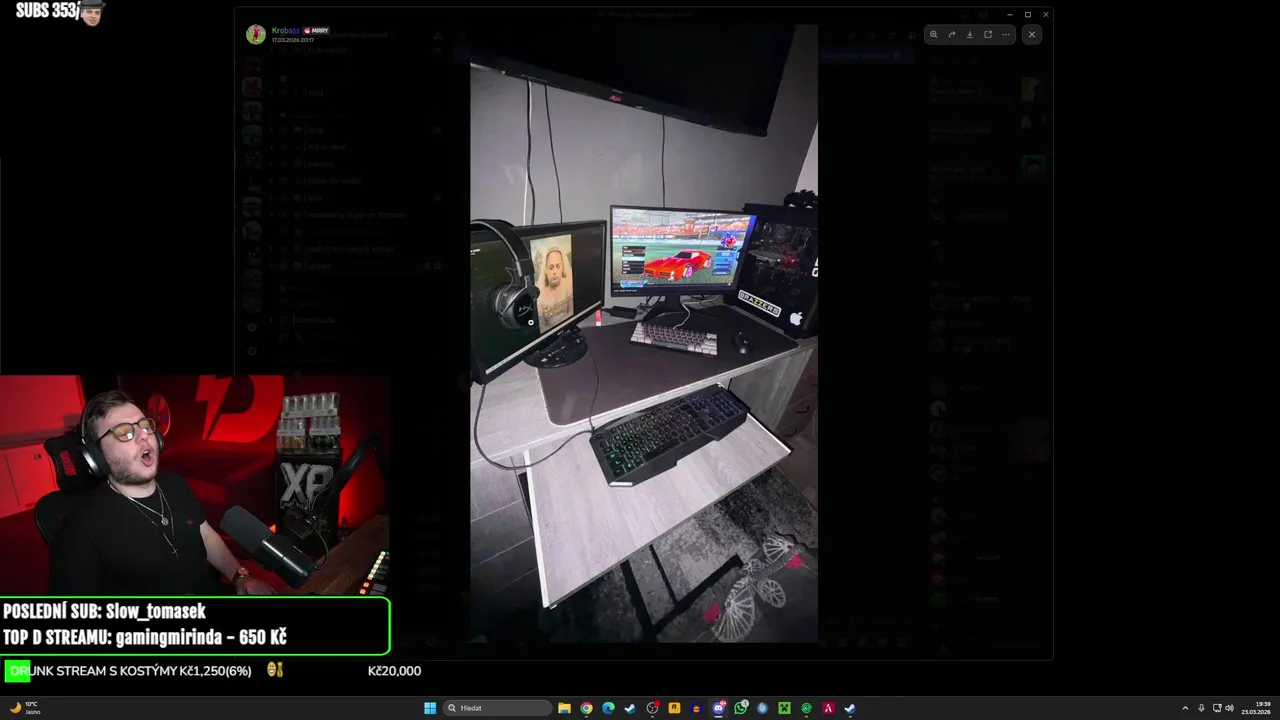Open Microsoft Edge from the taskbar
Image resolution: width=1280 pixels, height=720 pixels.
pyautogui.click(x=608, y=708)
